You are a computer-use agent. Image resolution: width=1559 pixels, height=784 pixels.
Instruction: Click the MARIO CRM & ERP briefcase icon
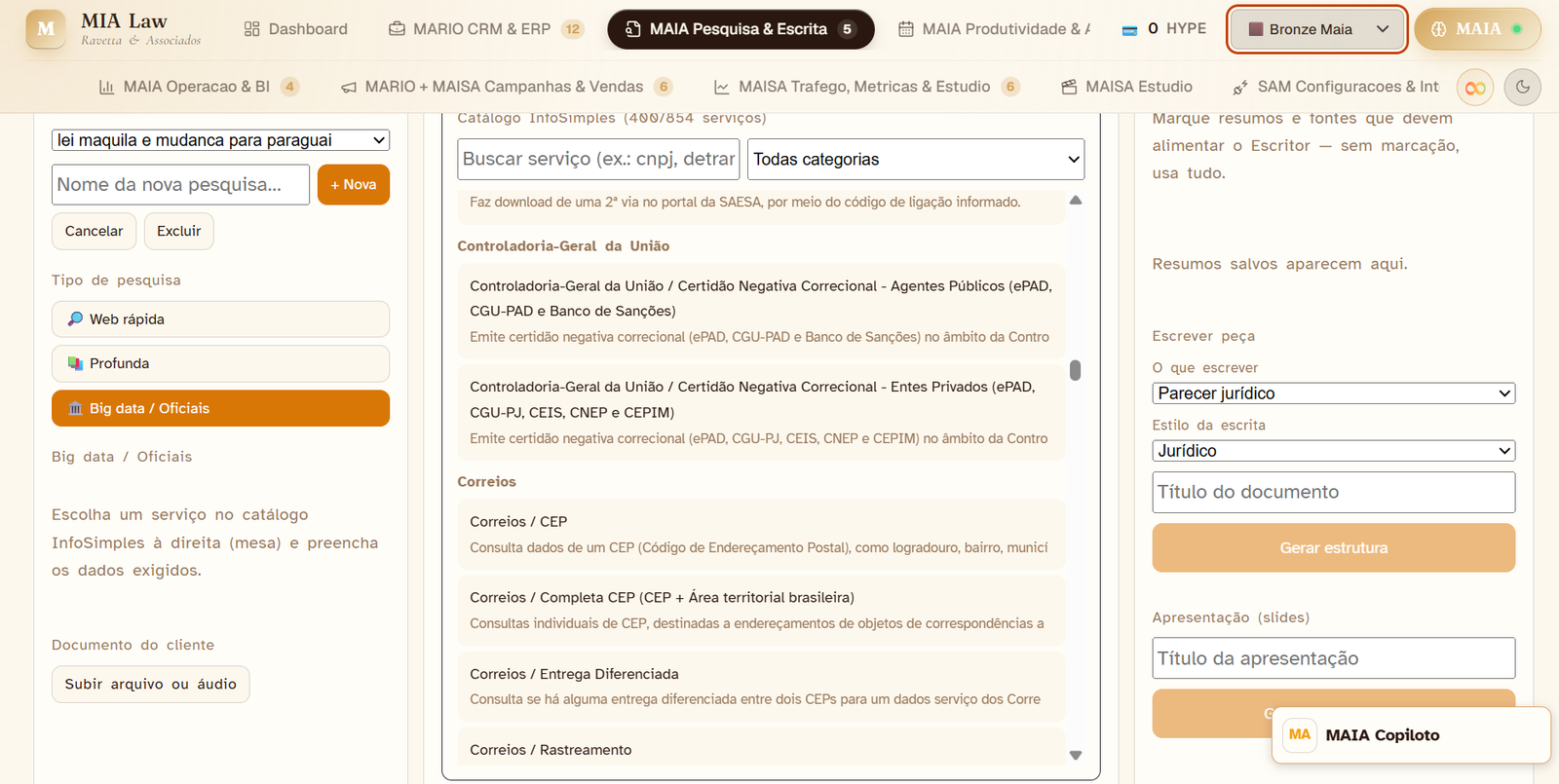(397, 29)
